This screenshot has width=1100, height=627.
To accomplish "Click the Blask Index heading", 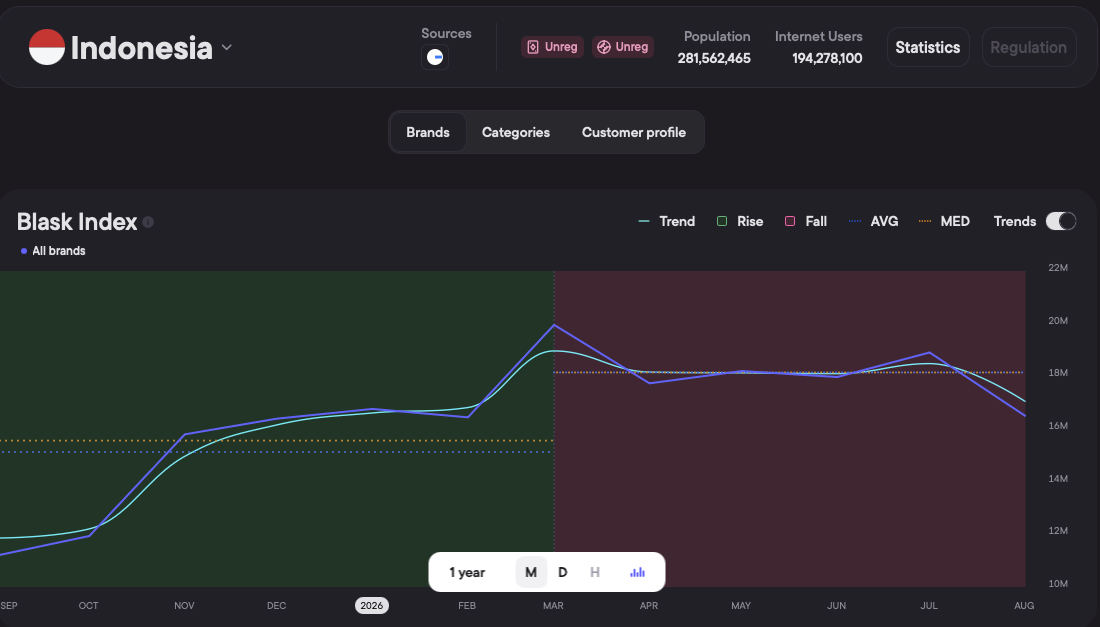I will click(77, 222).
